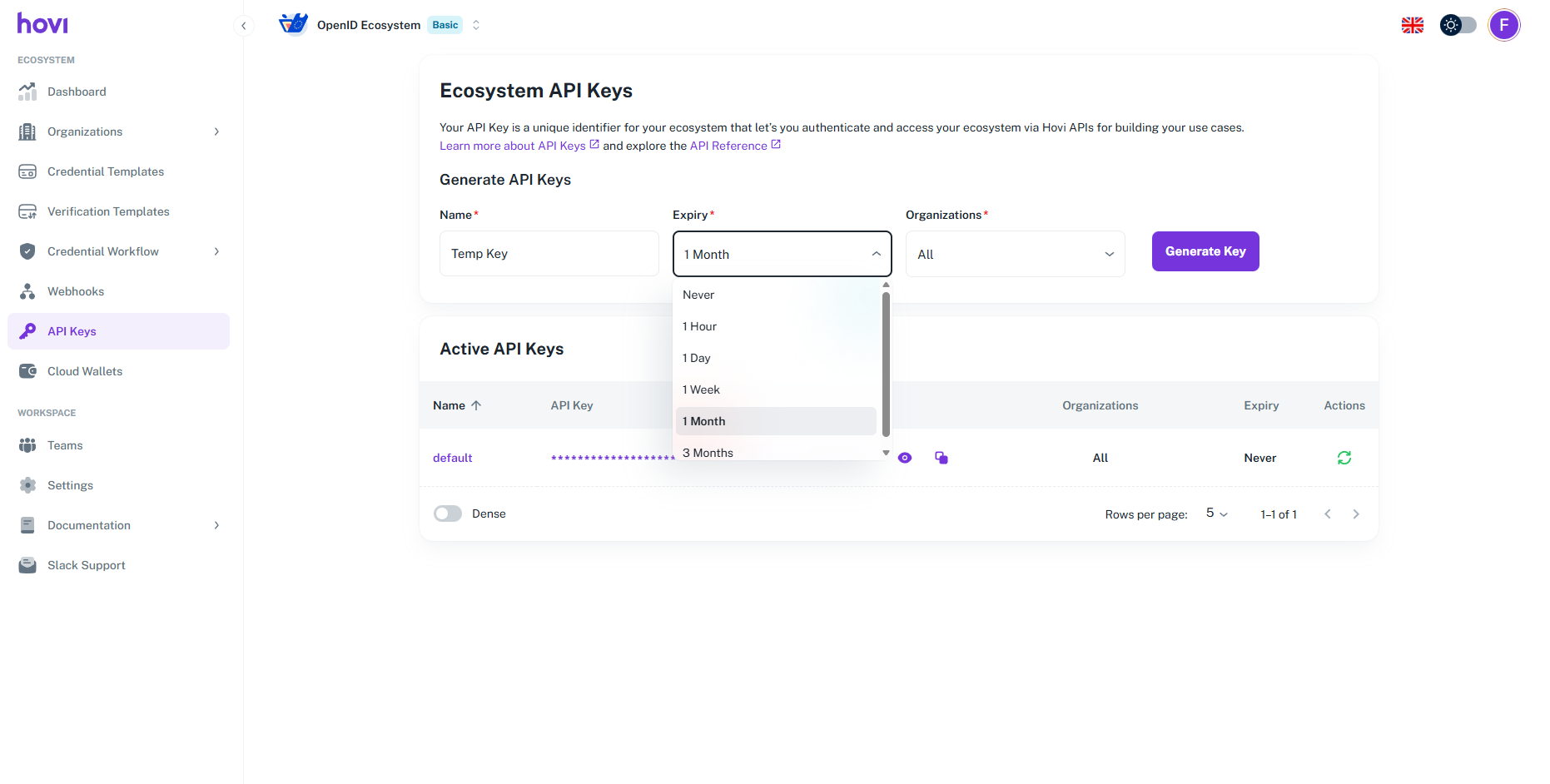Click the Generate Key button
This screenshot has height=784, width=1550.
[1205, 251]
